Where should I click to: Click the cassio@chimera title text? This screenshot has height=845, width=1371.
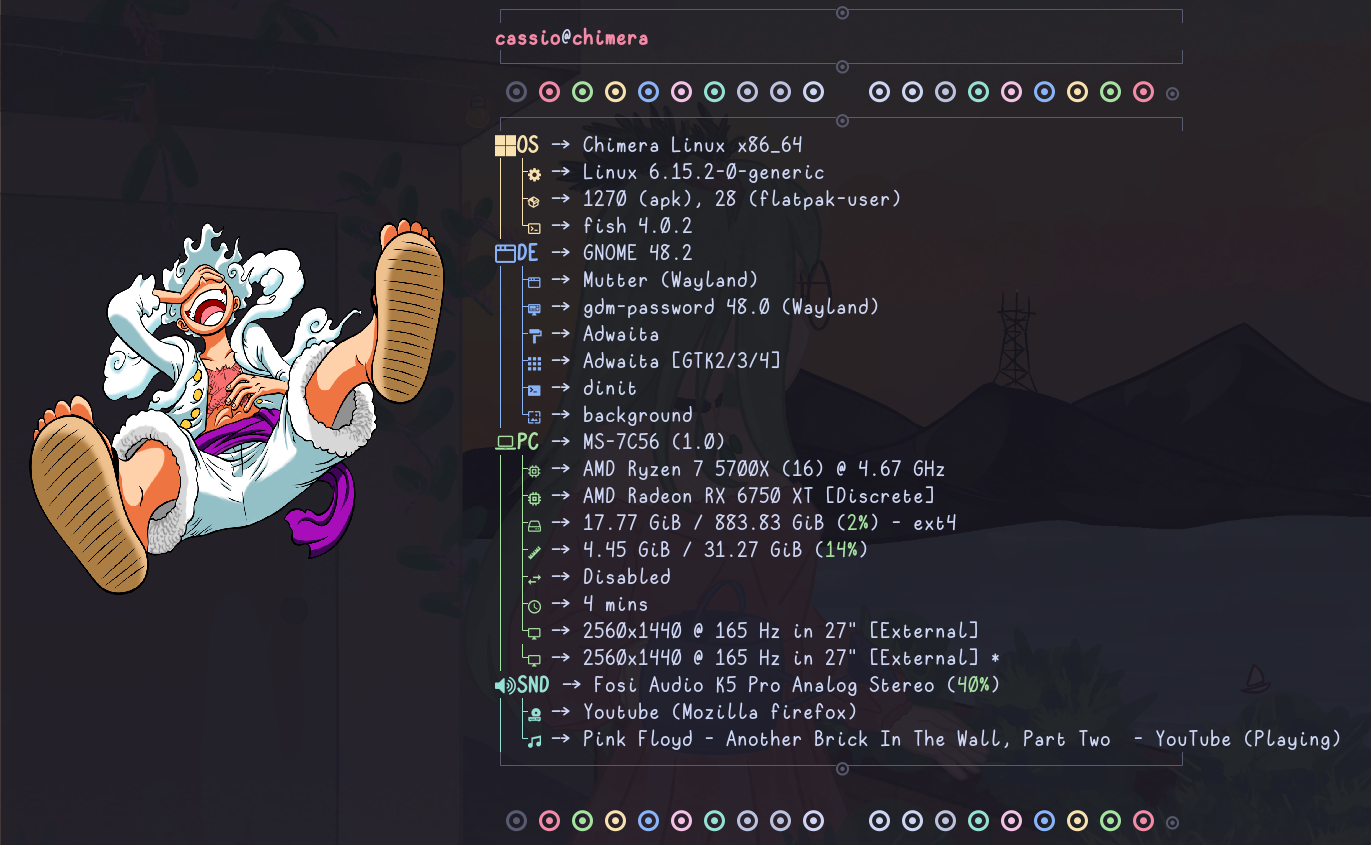pos(572,38)
